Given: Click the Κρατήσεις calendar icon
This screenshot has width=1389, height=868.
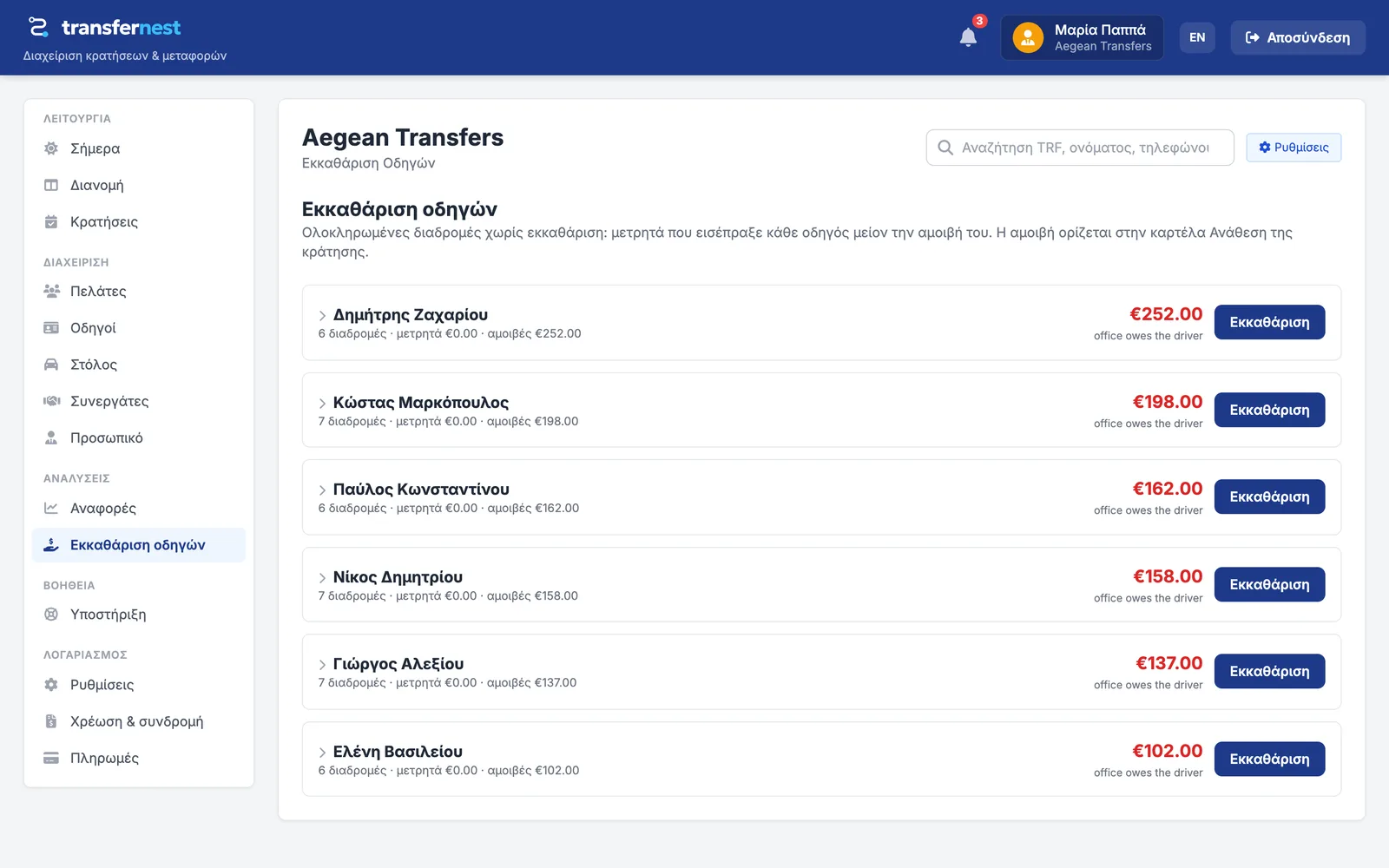Looking at the screenshot, I should pos(51,221).
